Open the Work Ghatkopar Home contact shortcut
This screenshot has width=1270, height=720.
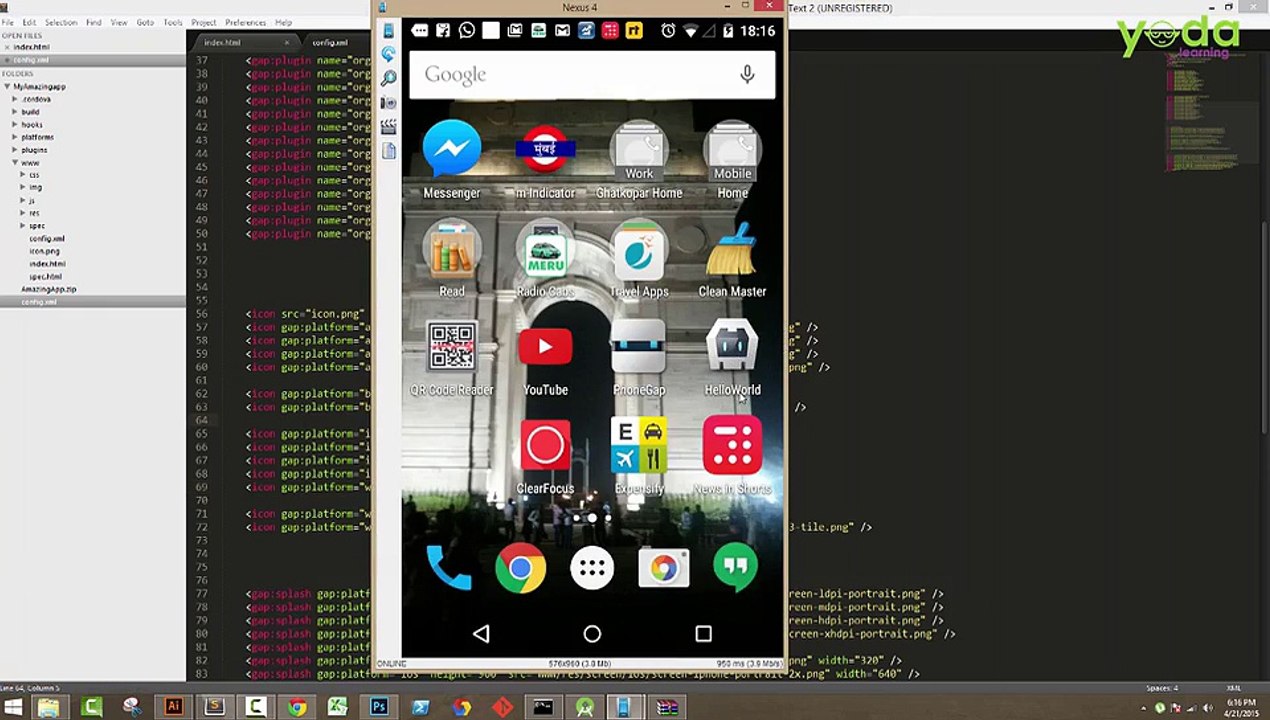point(639,151)
